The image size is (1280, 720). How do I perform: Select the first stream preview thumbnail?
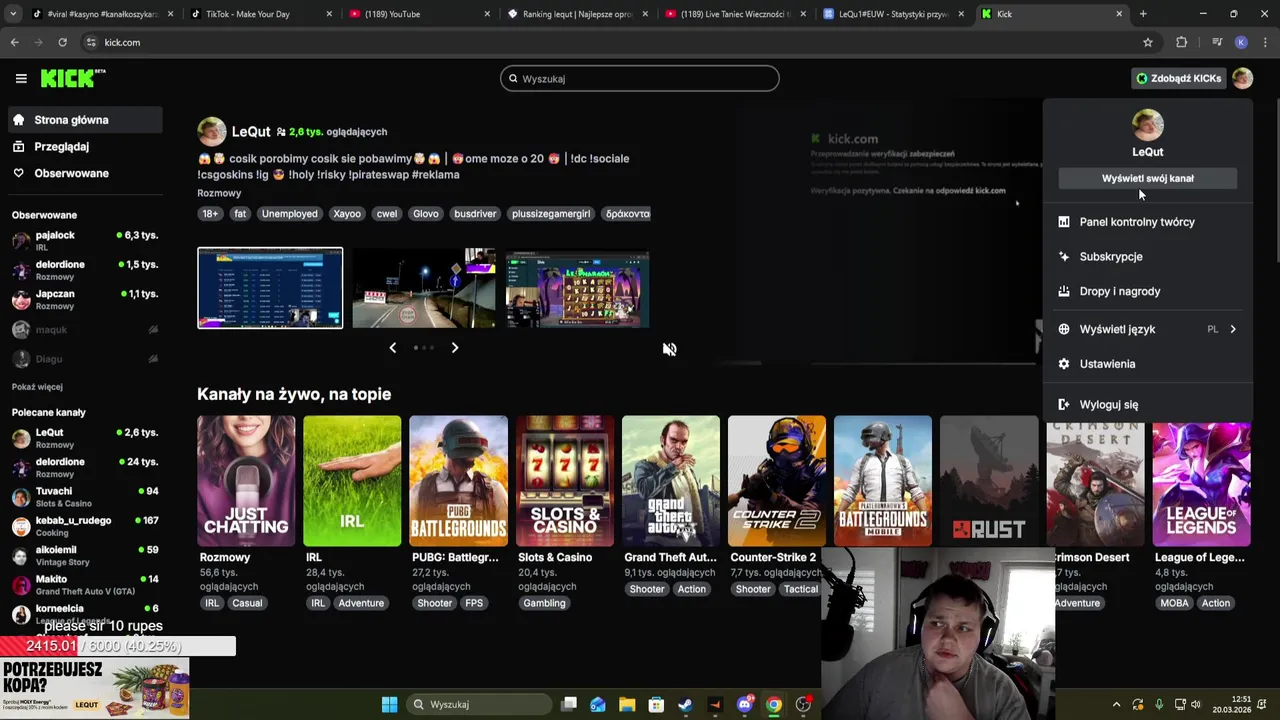click(270, 288)
